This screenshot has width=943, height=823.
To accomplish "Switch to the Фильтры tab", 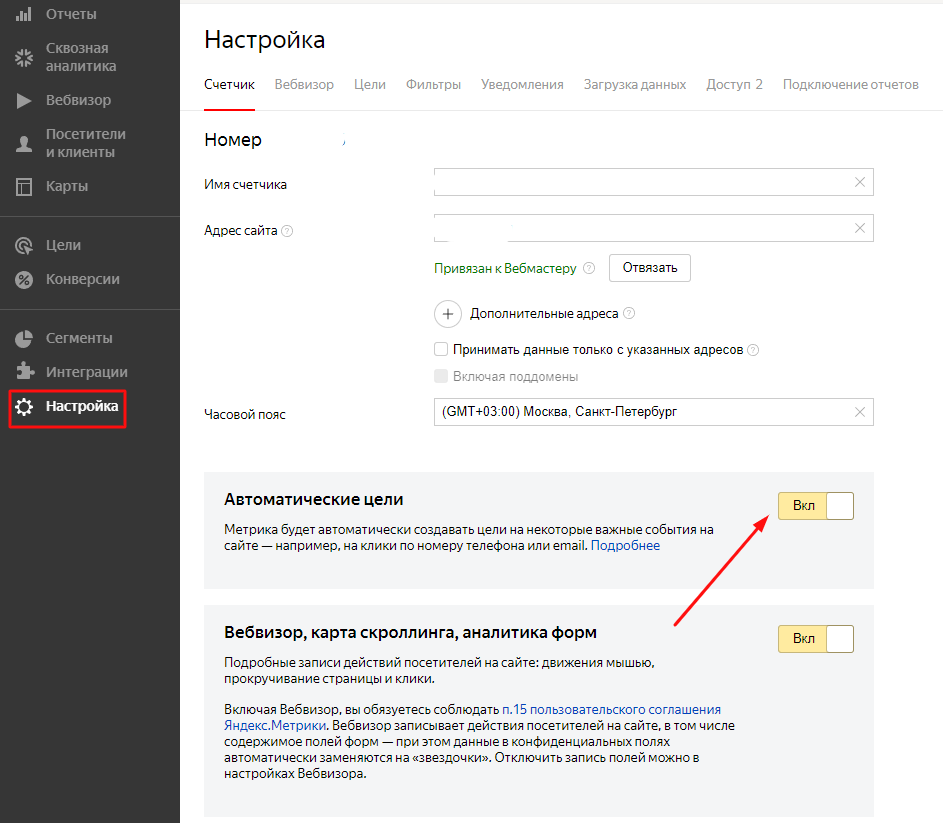I will pyautogui.click(x=434, y=85).
